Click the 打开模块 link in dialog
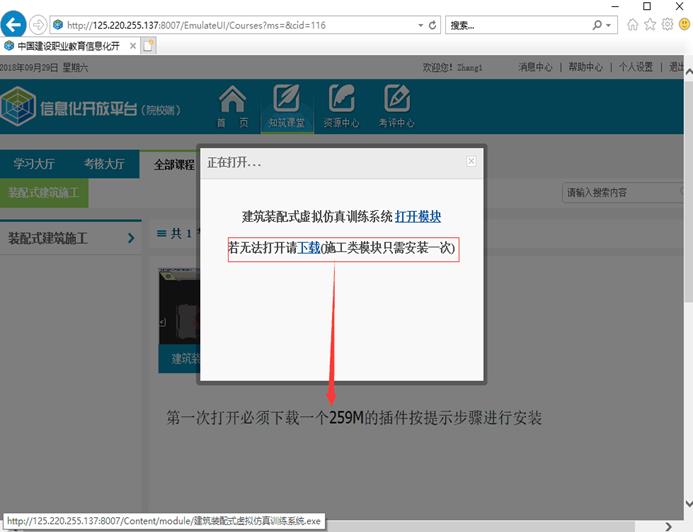Image resolution: width=693 pixels, height=532 pixels. [x=418, y=216]
